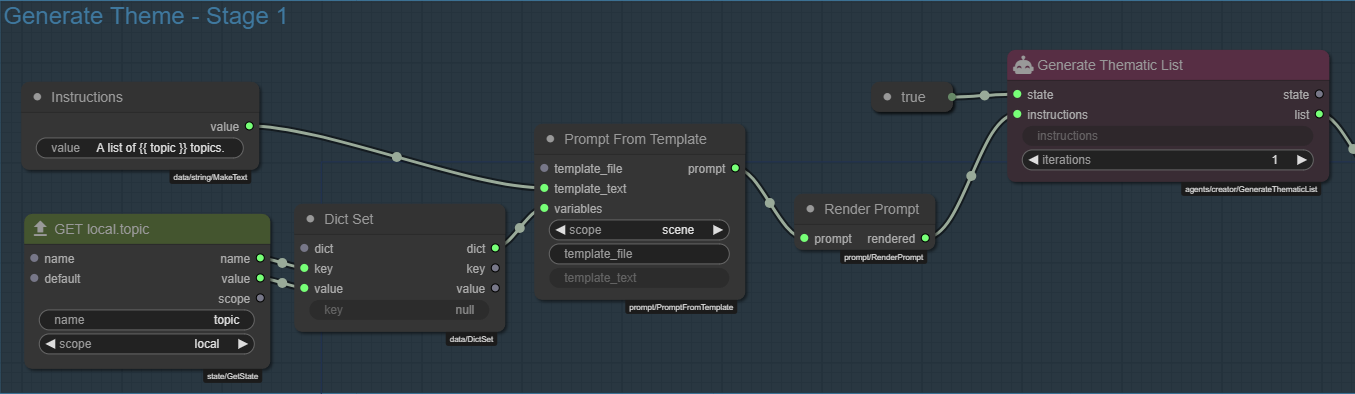Click the upload icon on GET local.topic node
The width and height of the screenshot is (1355, 394).
pyautogui.click(x=41, y=229)
